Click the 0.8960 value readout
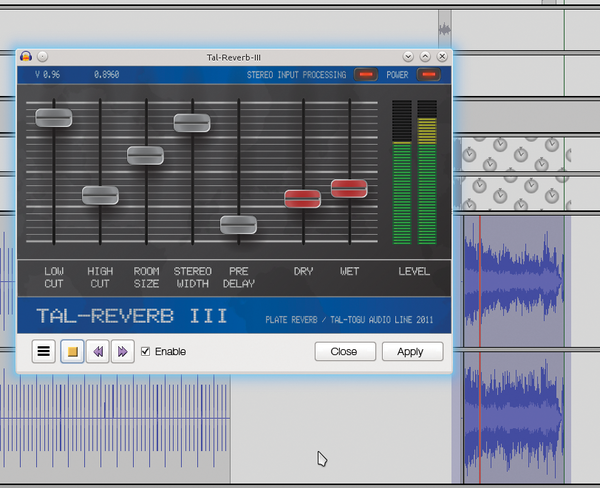 point(106,74)
